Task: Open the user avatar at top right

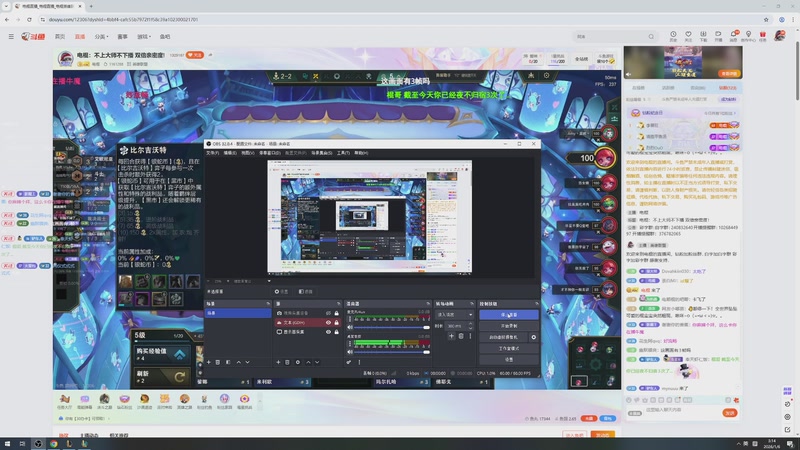Action: [780, 35]
